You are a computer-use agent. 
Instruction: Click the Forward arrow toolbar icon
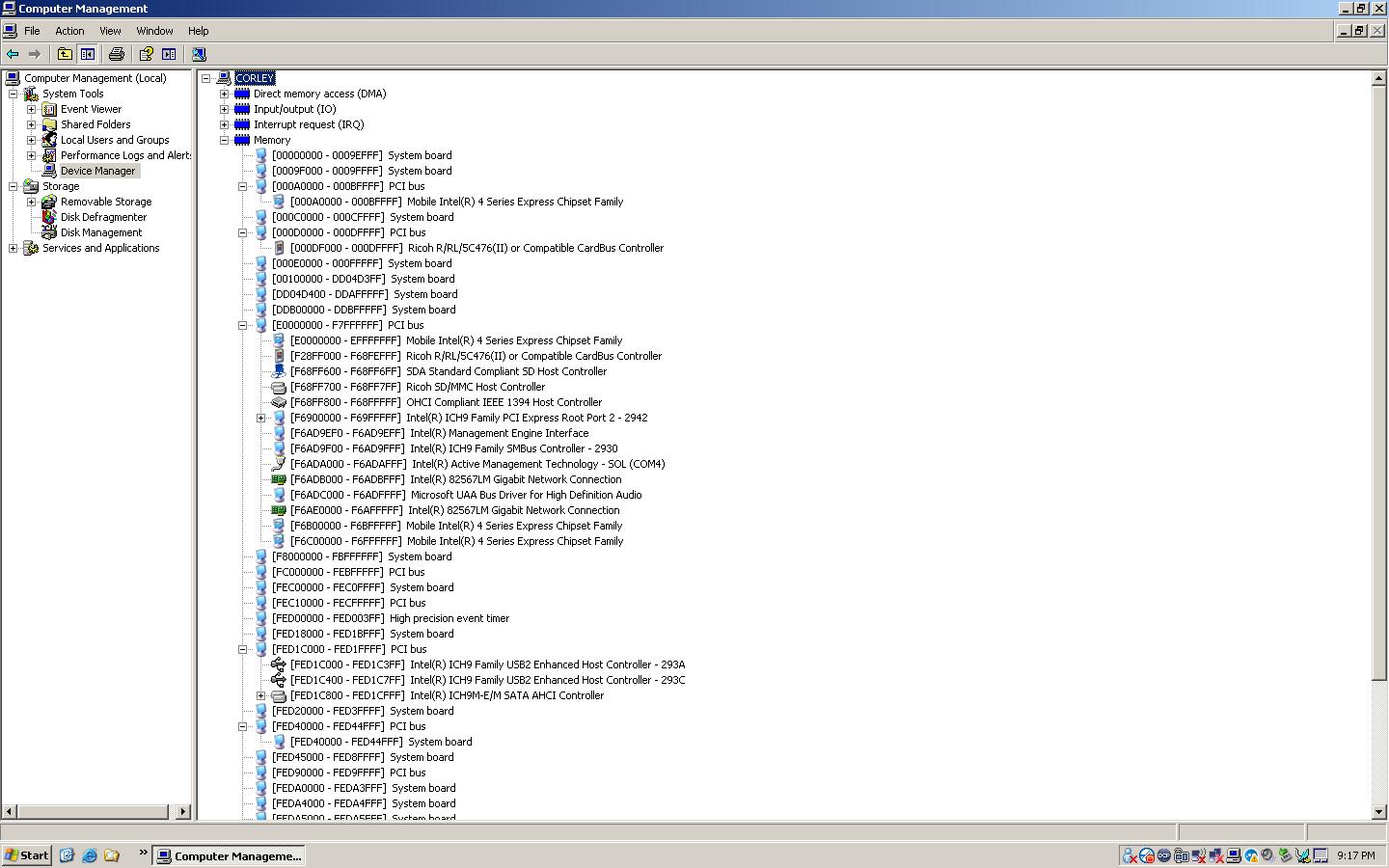35,54
